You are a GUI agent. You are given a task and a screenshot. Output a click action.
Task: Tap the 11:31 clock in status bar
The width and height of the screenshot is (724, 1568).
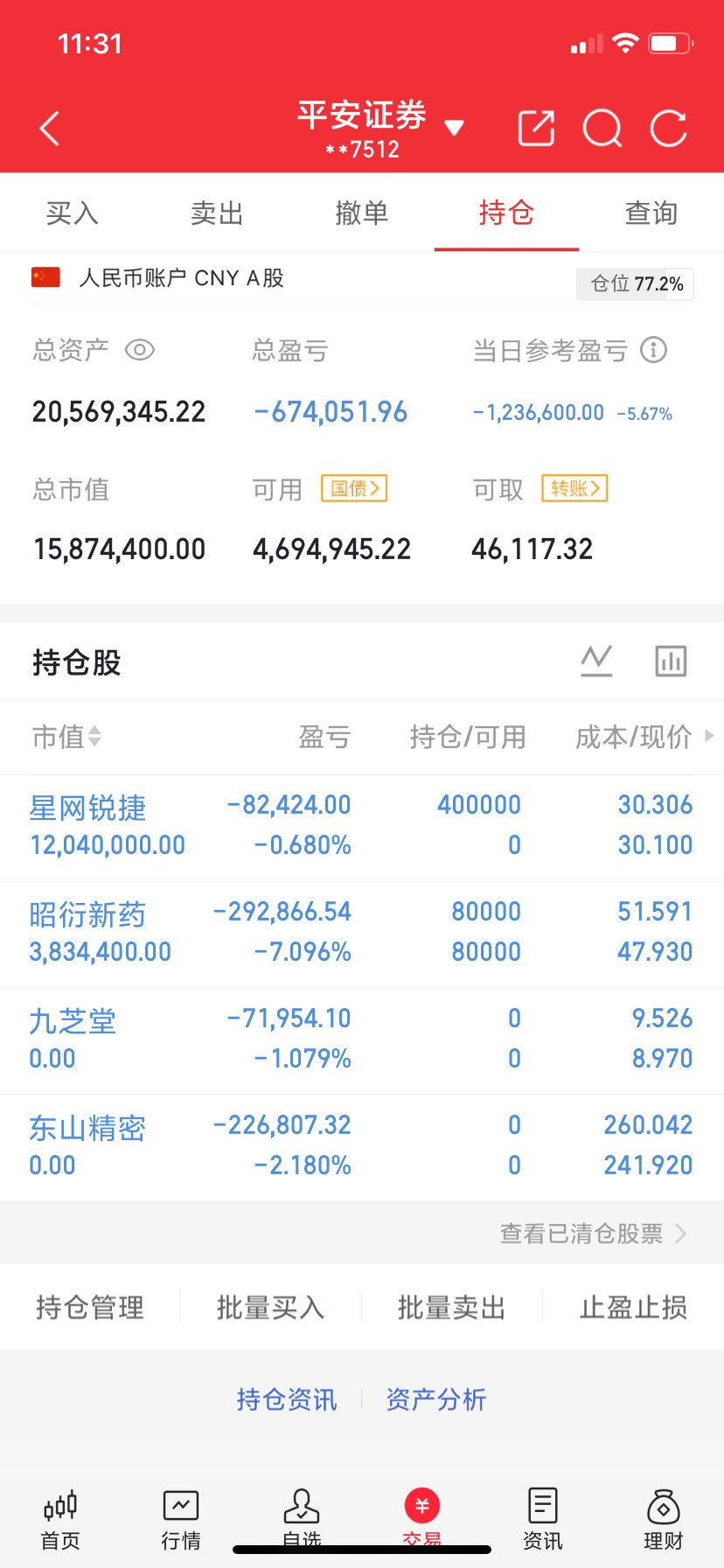coord(90,44)
